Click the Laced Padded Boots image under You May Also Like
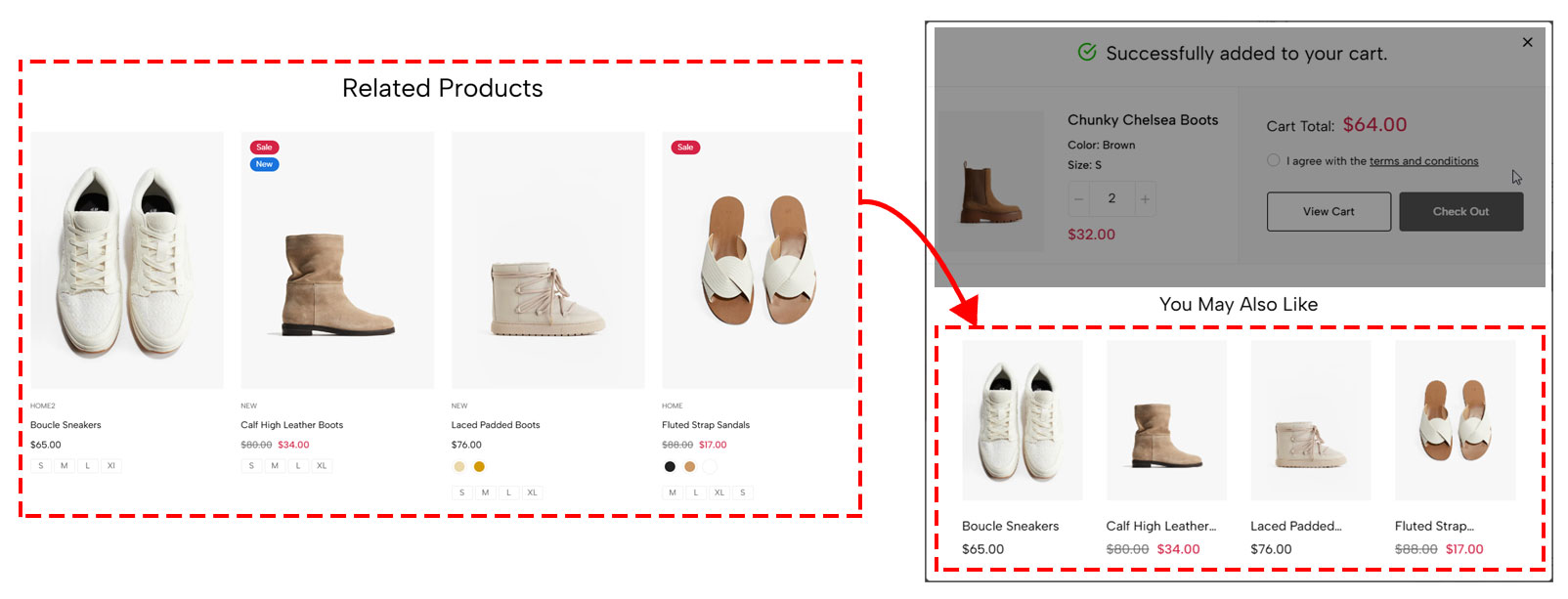1568x599 pixels. click(x=1310, y=420)
